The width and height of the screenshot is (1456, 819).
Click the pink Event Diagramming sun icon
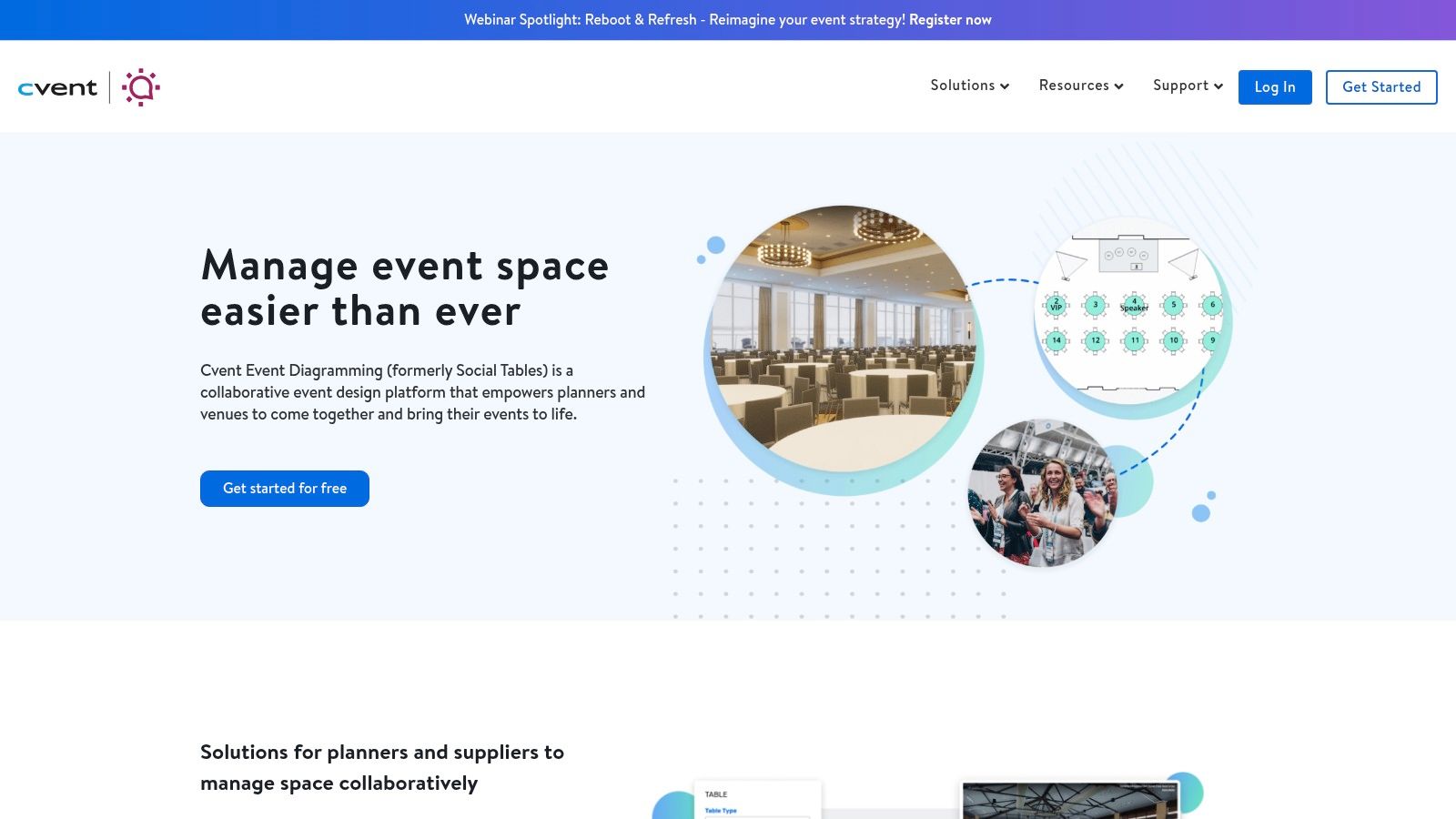coord(141,87)
